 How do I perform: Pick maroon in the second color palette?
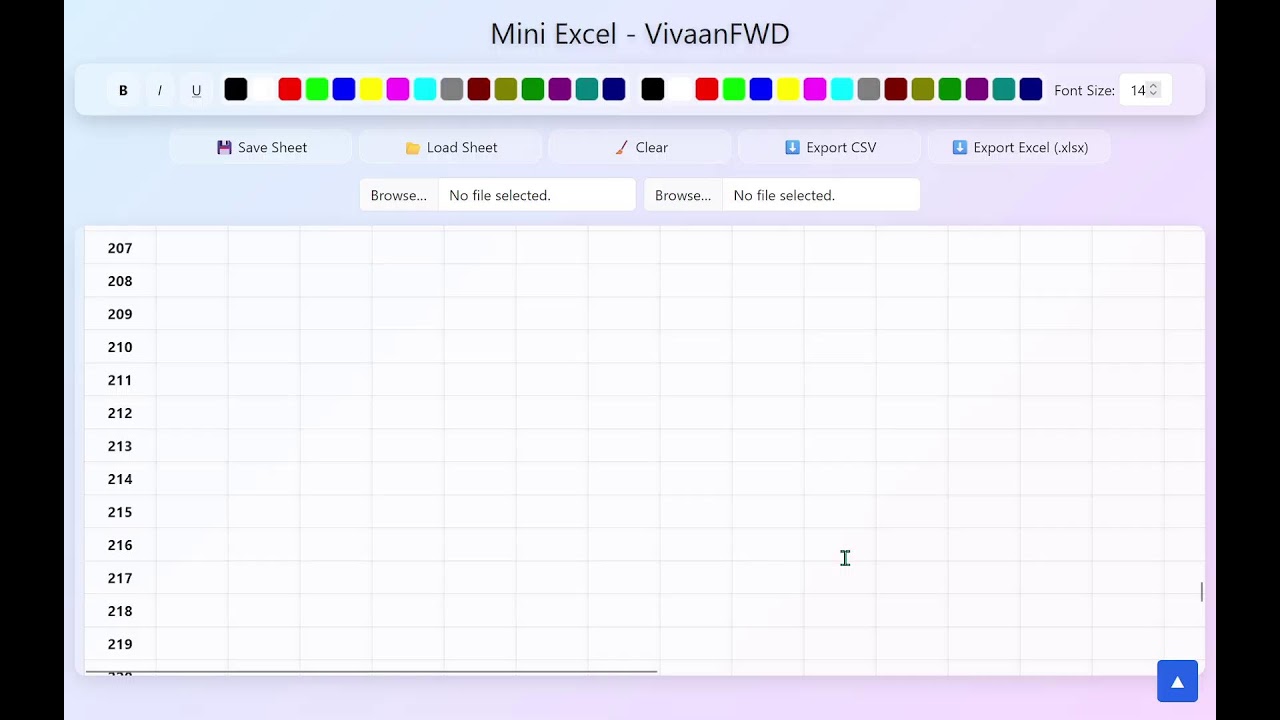coord(896,90)
